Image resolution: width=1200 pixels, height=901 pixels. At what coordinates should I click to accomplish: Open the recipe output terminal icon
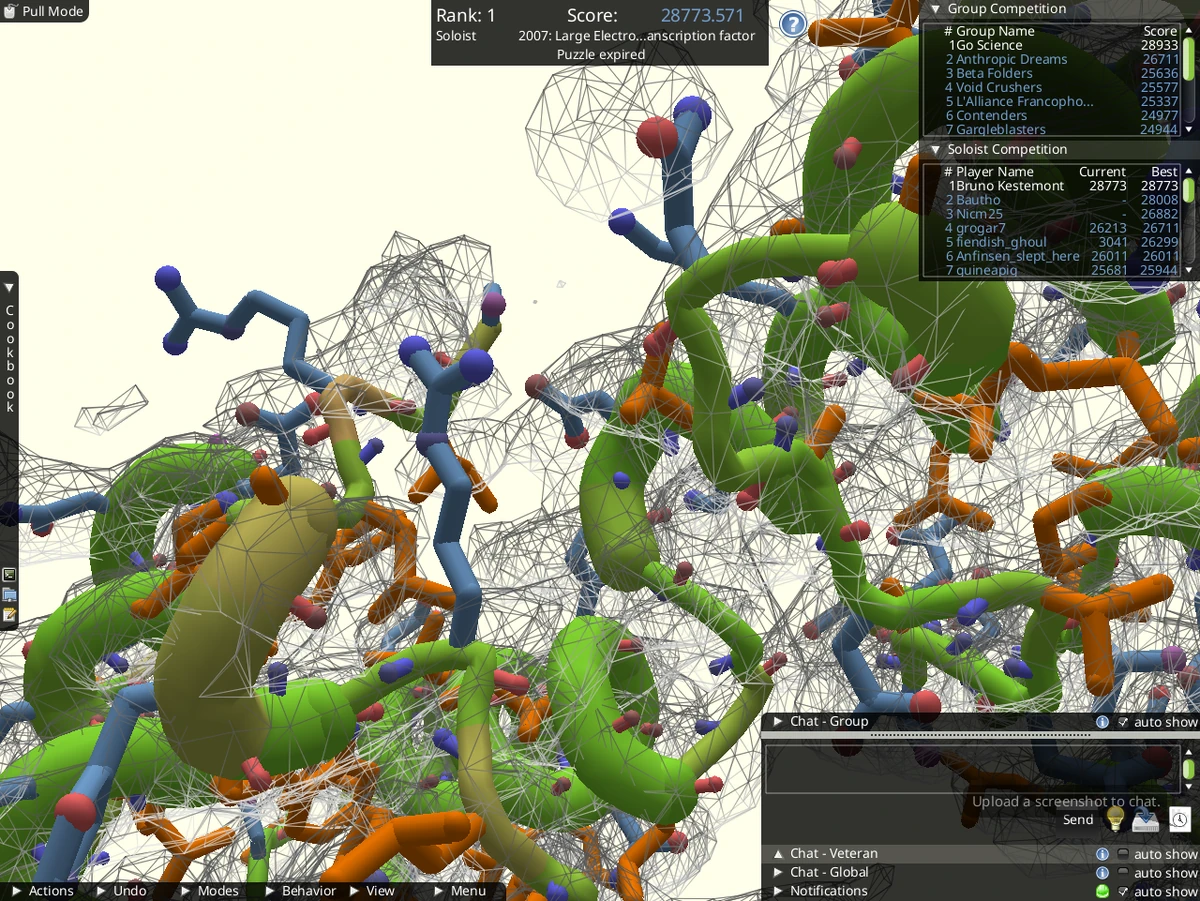click(9, 575)
